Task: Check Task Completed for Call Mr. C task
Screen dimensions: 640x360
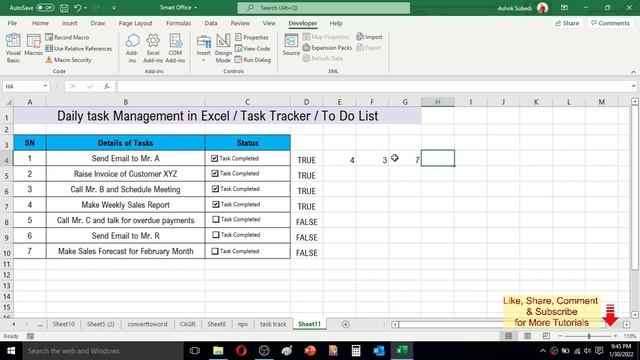Action: pyautogui.click(x=216, y=220)
